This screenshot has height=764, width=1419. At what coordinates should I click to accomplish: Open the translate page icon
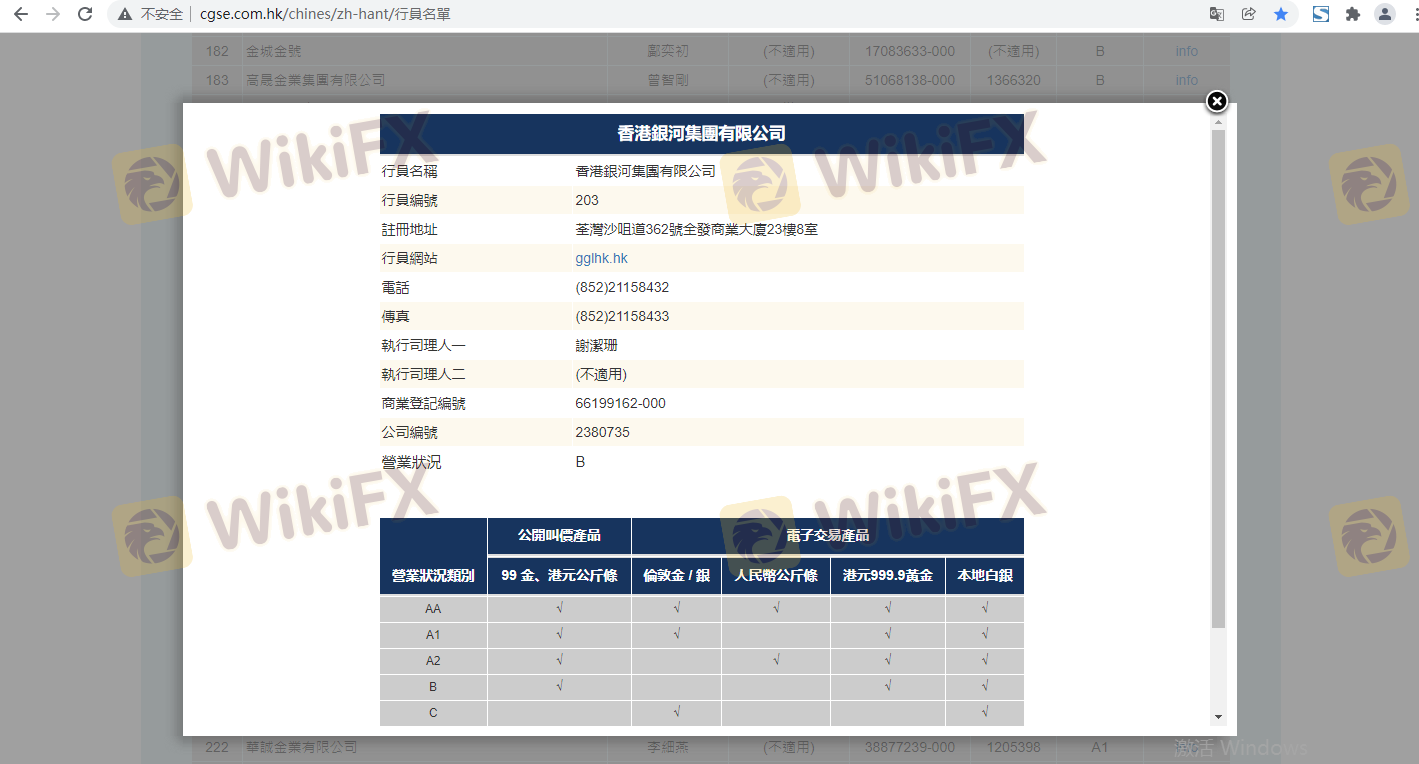click(x=1217, y=14)
